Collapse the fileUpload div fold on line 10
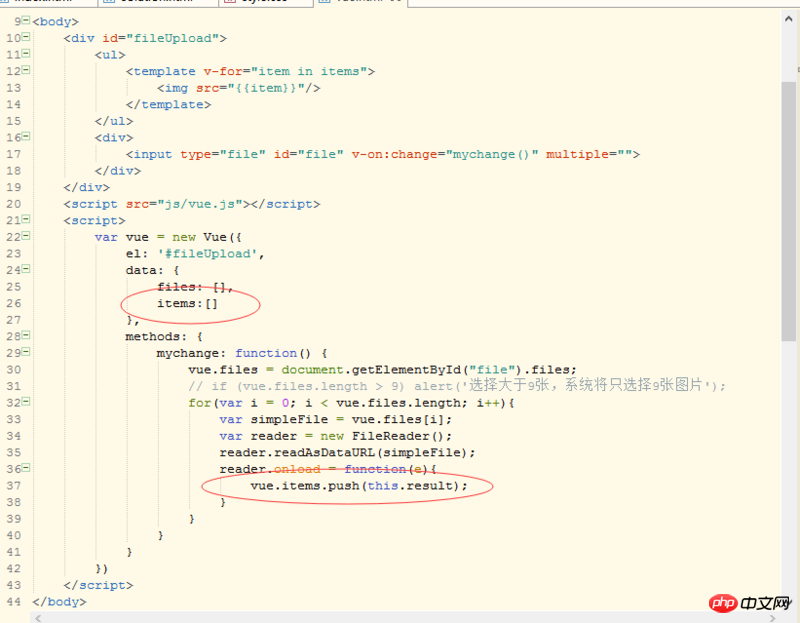The width and height of the screenshot is (800, 623). [26, 37]
